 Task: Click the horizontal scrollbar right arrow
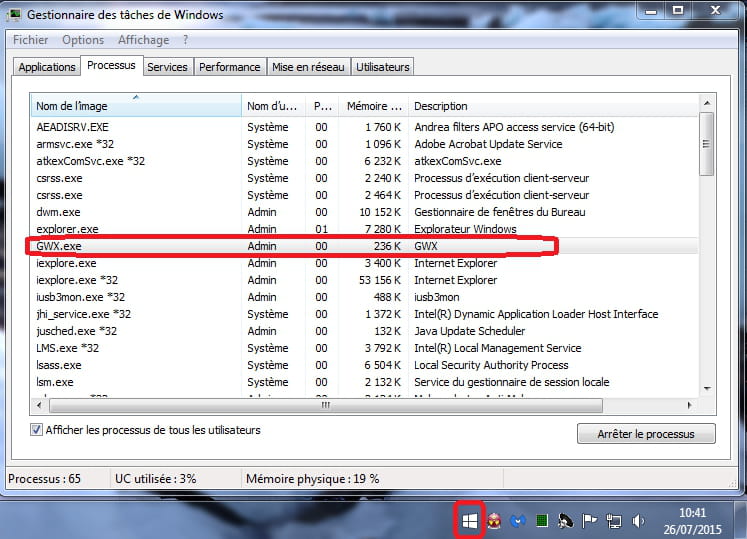[x=689, y=405]
